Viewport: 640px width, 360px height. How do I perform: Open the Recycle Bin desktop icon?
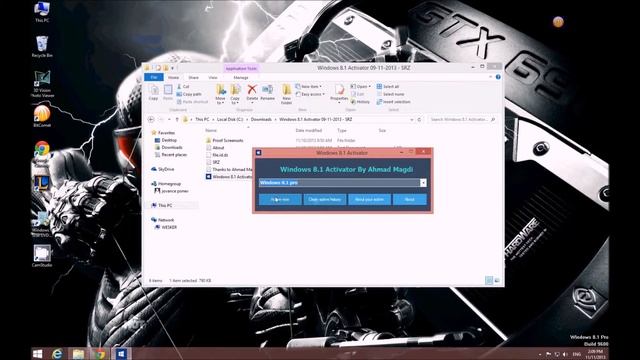coord(42,47)
